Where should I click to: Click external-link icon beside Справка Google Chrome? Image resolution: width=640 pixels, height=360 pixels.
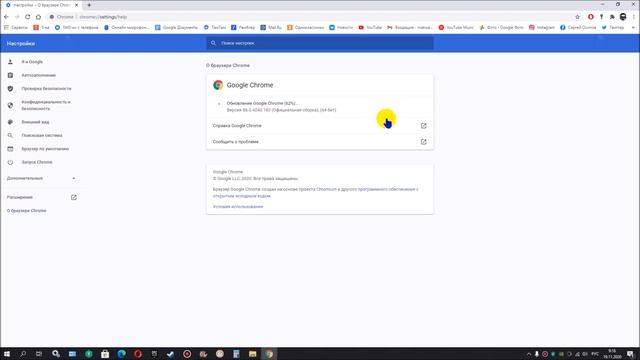click(424, 126)
